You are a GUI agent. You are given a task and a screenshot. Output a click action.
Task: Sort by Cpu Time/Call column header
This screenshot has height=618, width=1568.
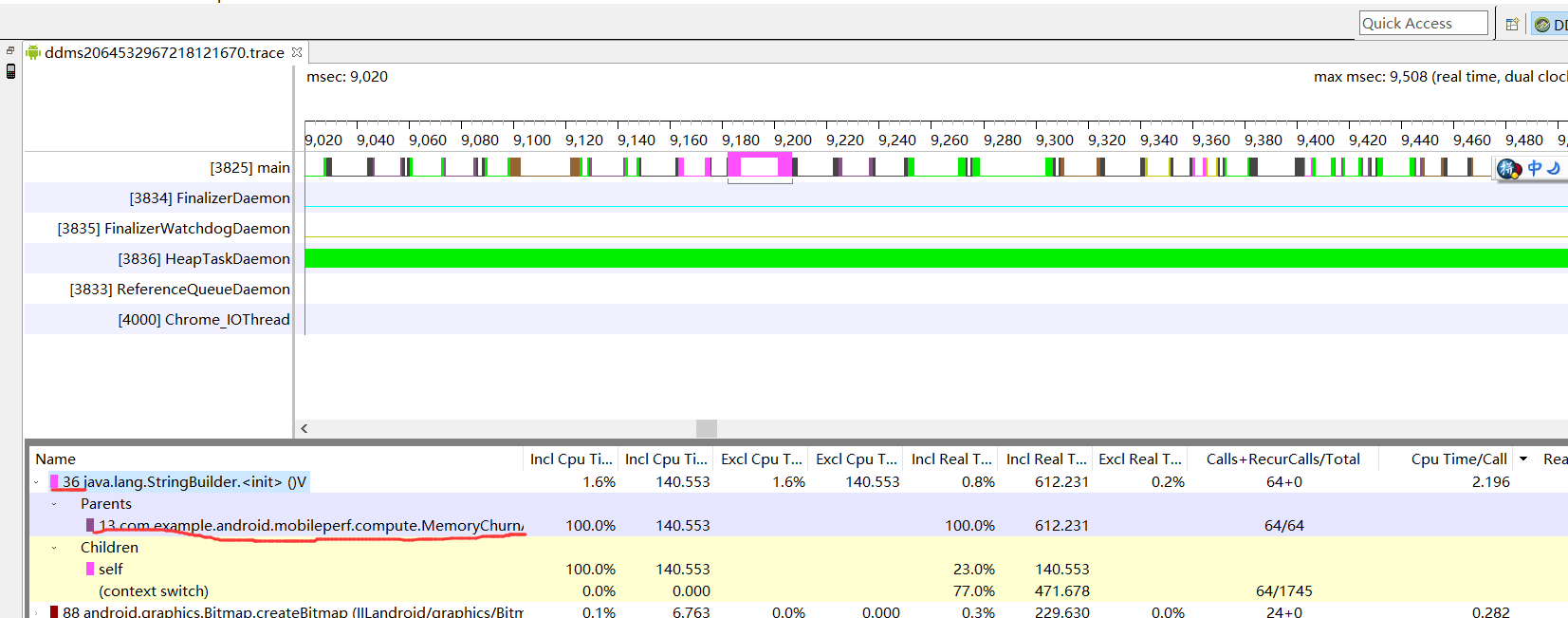point(1459,459)
